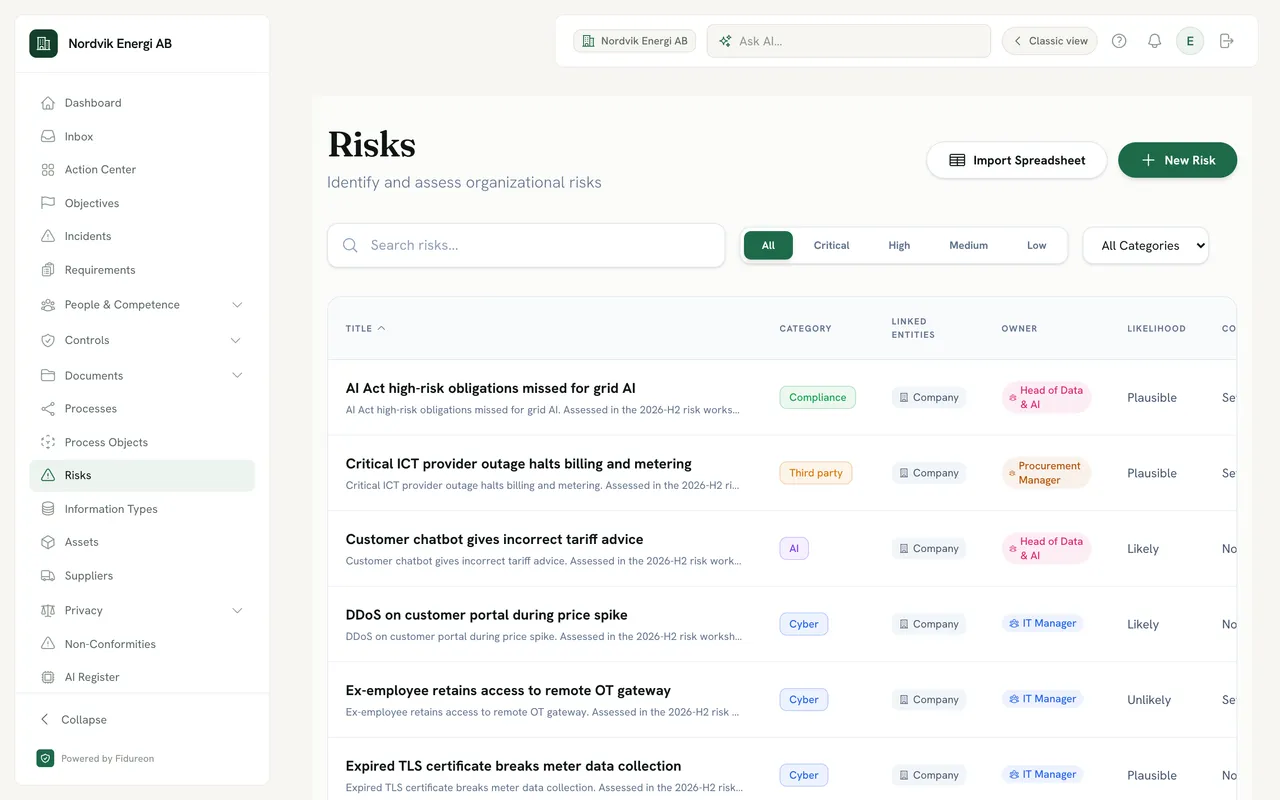Click the Process Objects icon

pyautogui.click(x=48, y=442)
